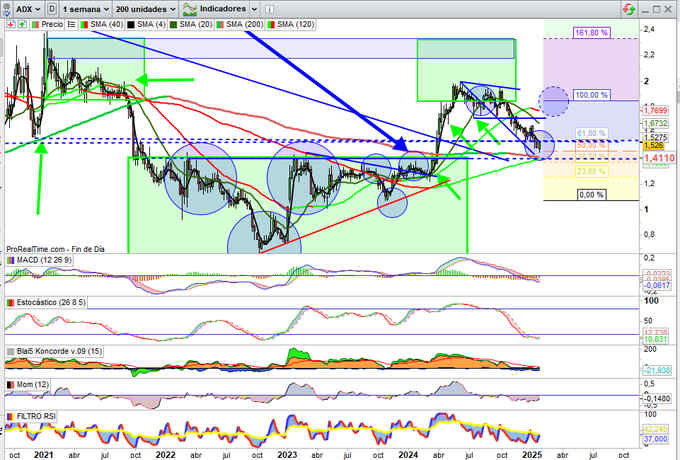Image resolution: width=680 pixels, height=460 pixels.
Task: Click the red-green refresh icon top right
Action: [x=627, y=8]
